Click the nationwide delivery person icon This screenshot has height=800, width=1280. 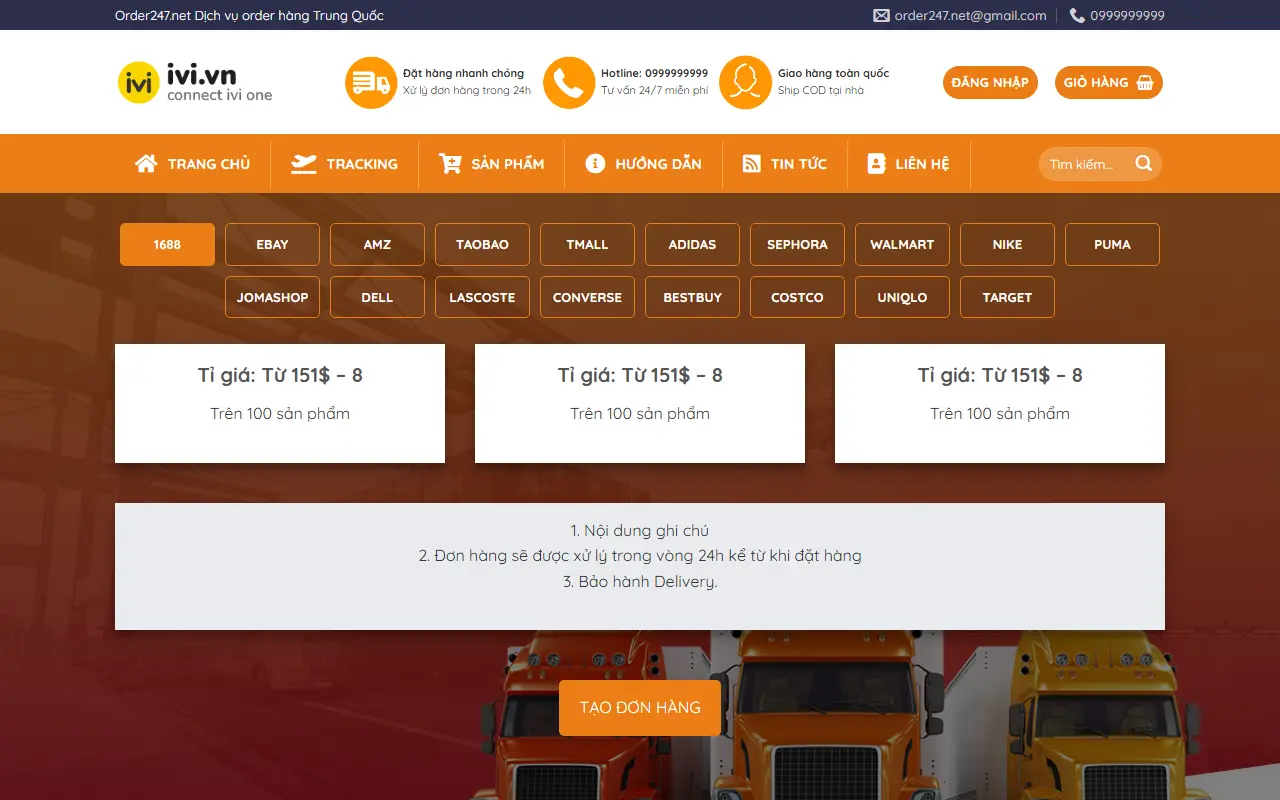click(x=745, y=82)
